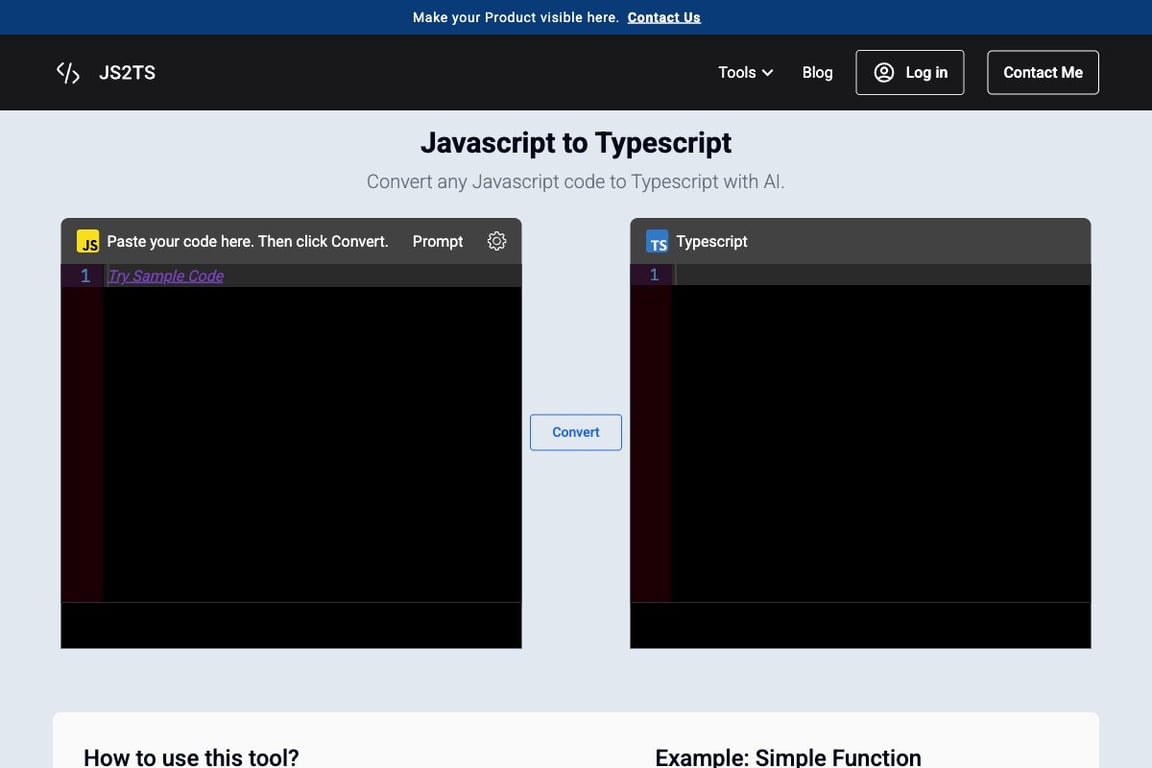Follow the Contact Us banner link
Screen dimensions: 1152x768
pyautogui.click(x=663, y=18)
